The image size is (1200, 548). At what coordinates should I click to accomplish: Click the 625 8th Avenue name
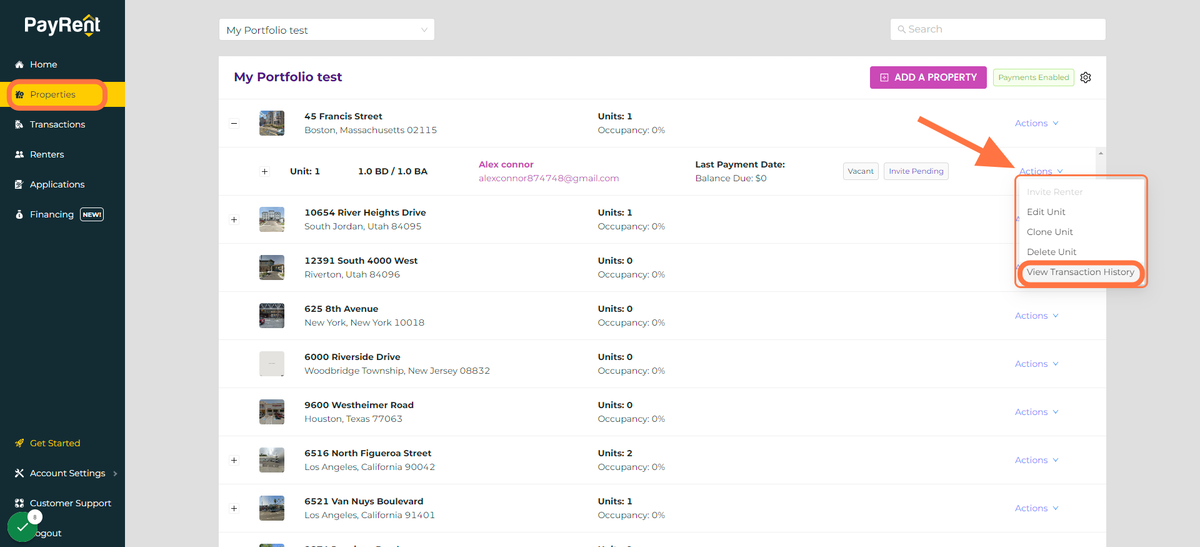[x=341, y=308]
